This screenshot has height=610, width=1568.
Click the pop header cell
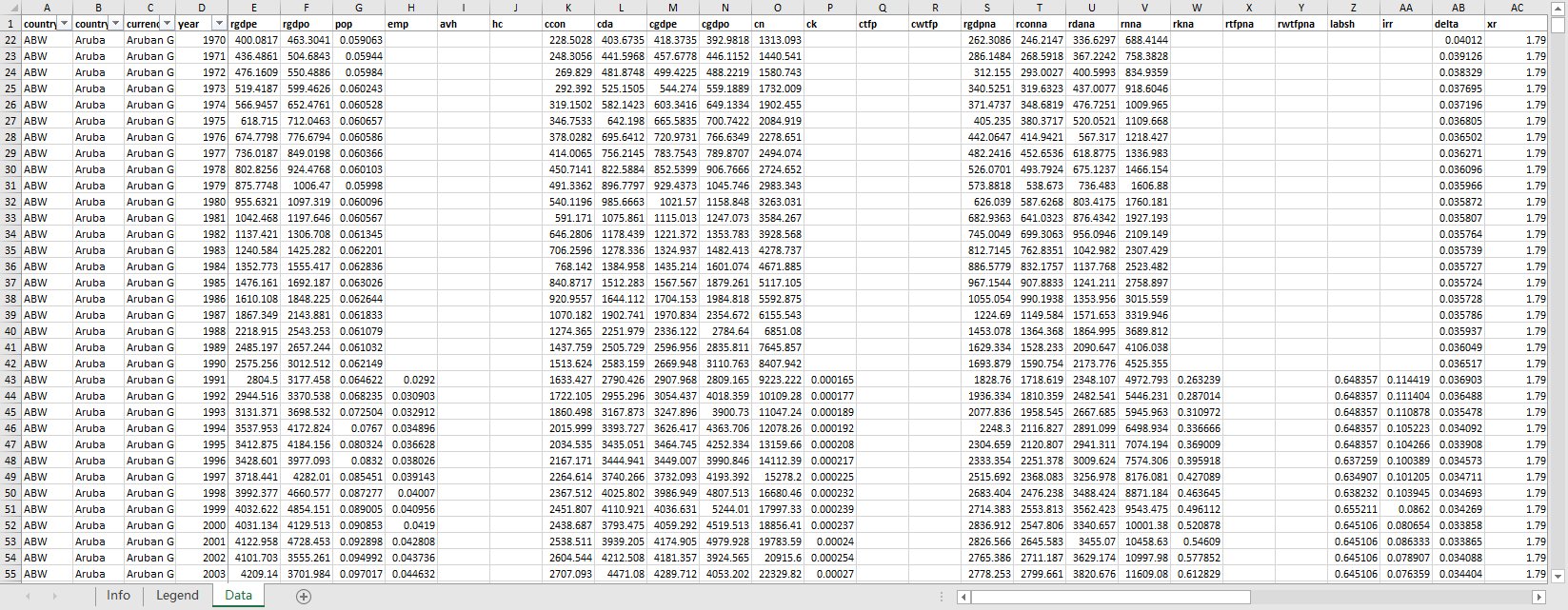359,24
